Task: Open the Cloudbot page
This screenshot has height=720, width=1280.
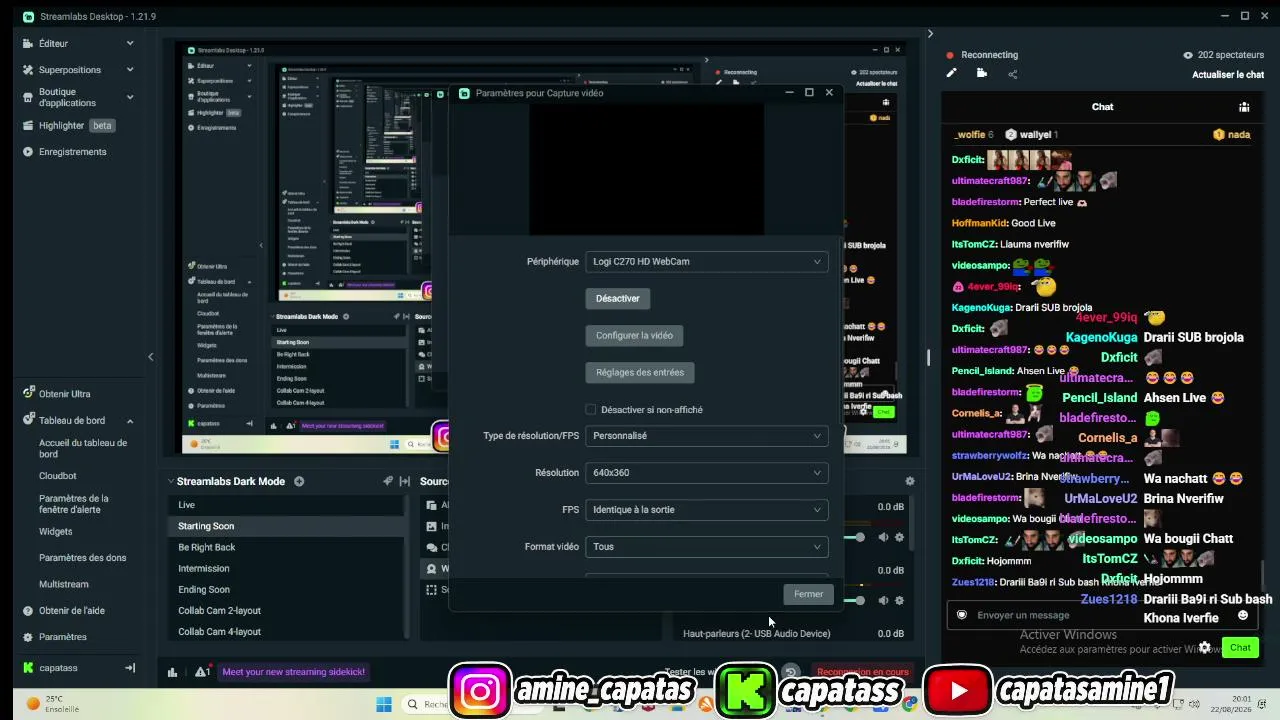Action: point(58,476)
